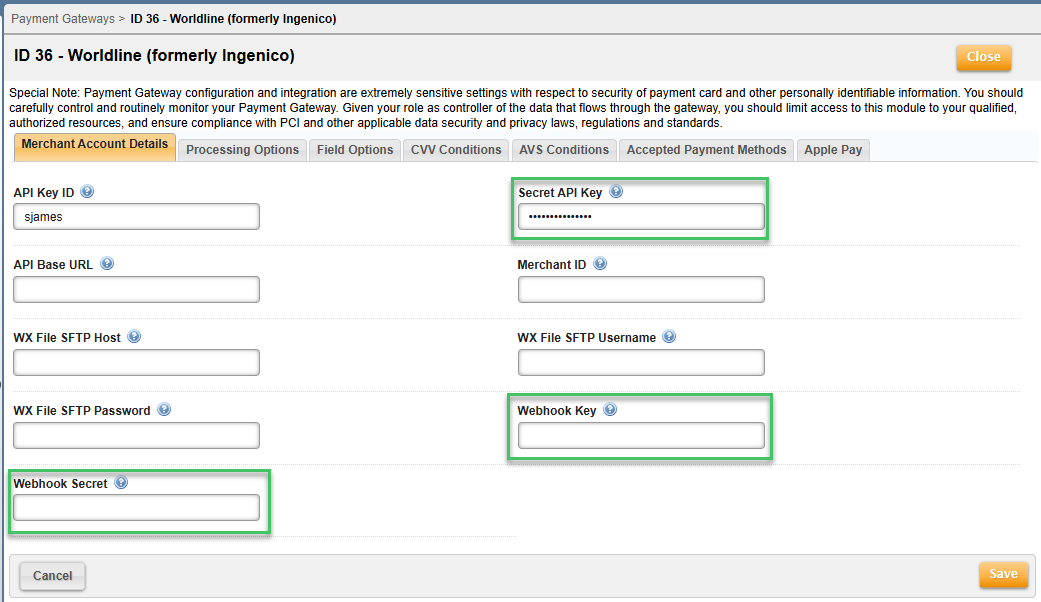The height and width of the screenshot is (602, 1041).
Task: Open help for WX File SFTP Username
Action: coord(669,337)
